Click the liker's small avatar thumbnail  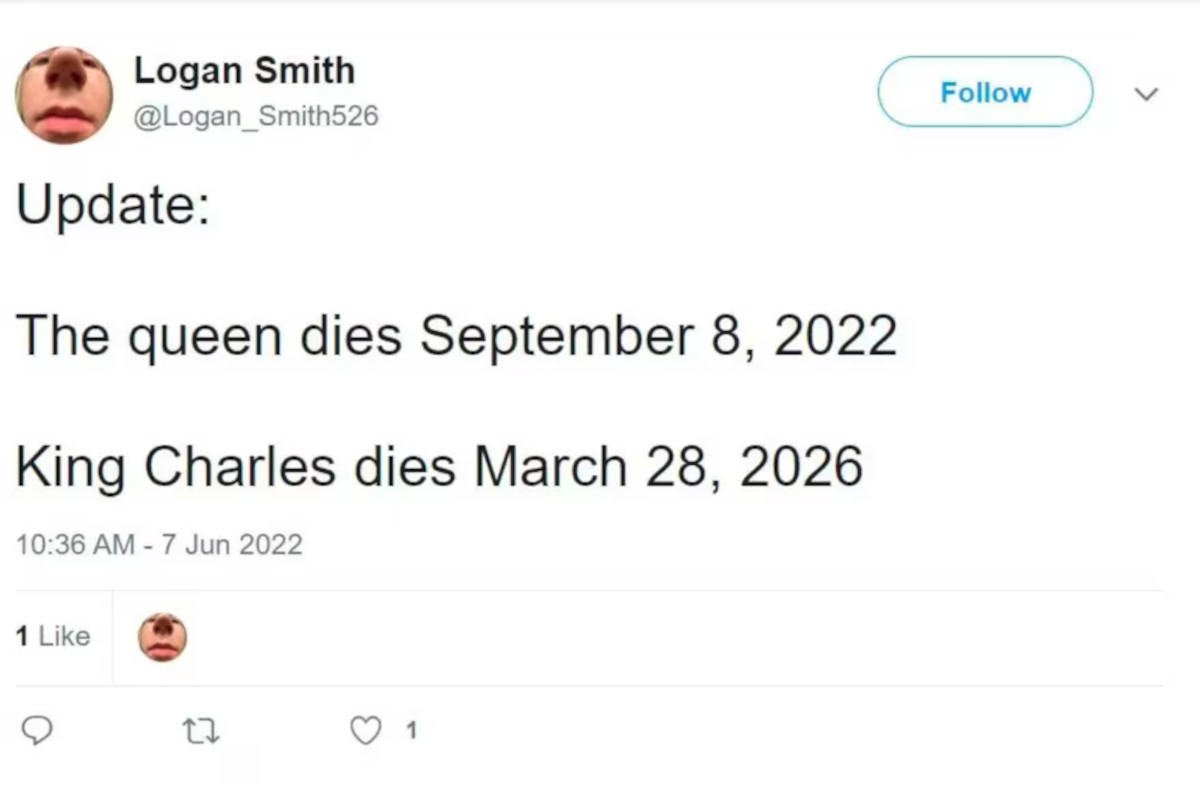click(x=162, y=636)
